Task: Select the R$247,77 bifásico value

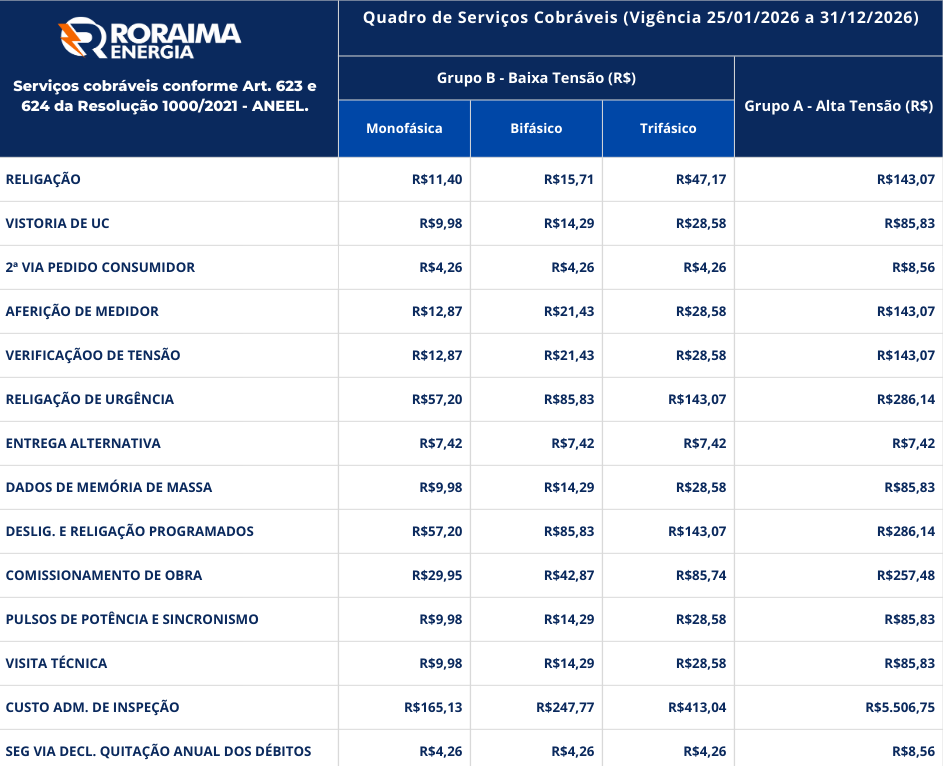Action: [x=565, y=707]
